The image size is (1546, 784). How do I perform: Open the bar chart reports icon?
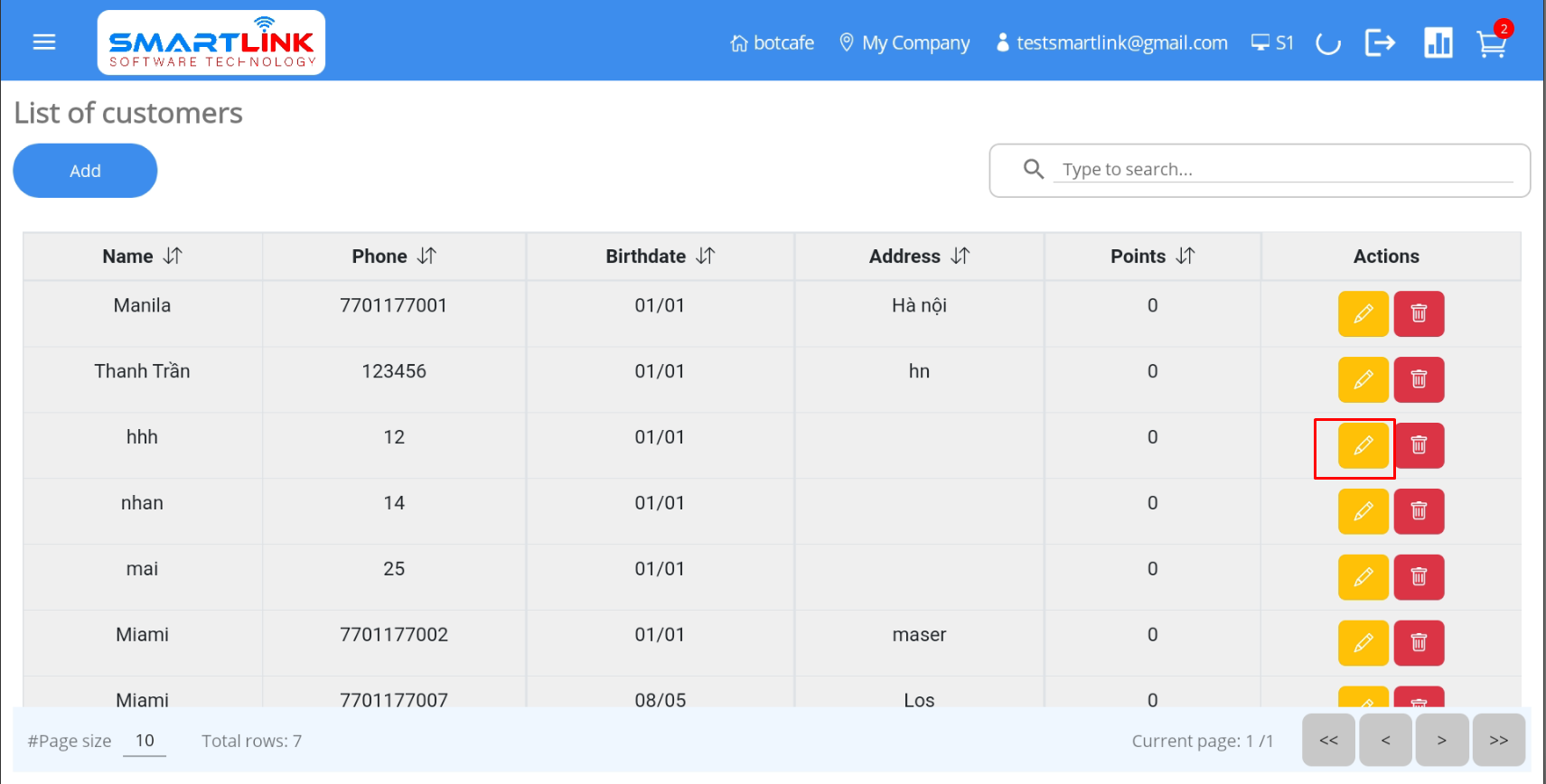tap(1438, 42)
